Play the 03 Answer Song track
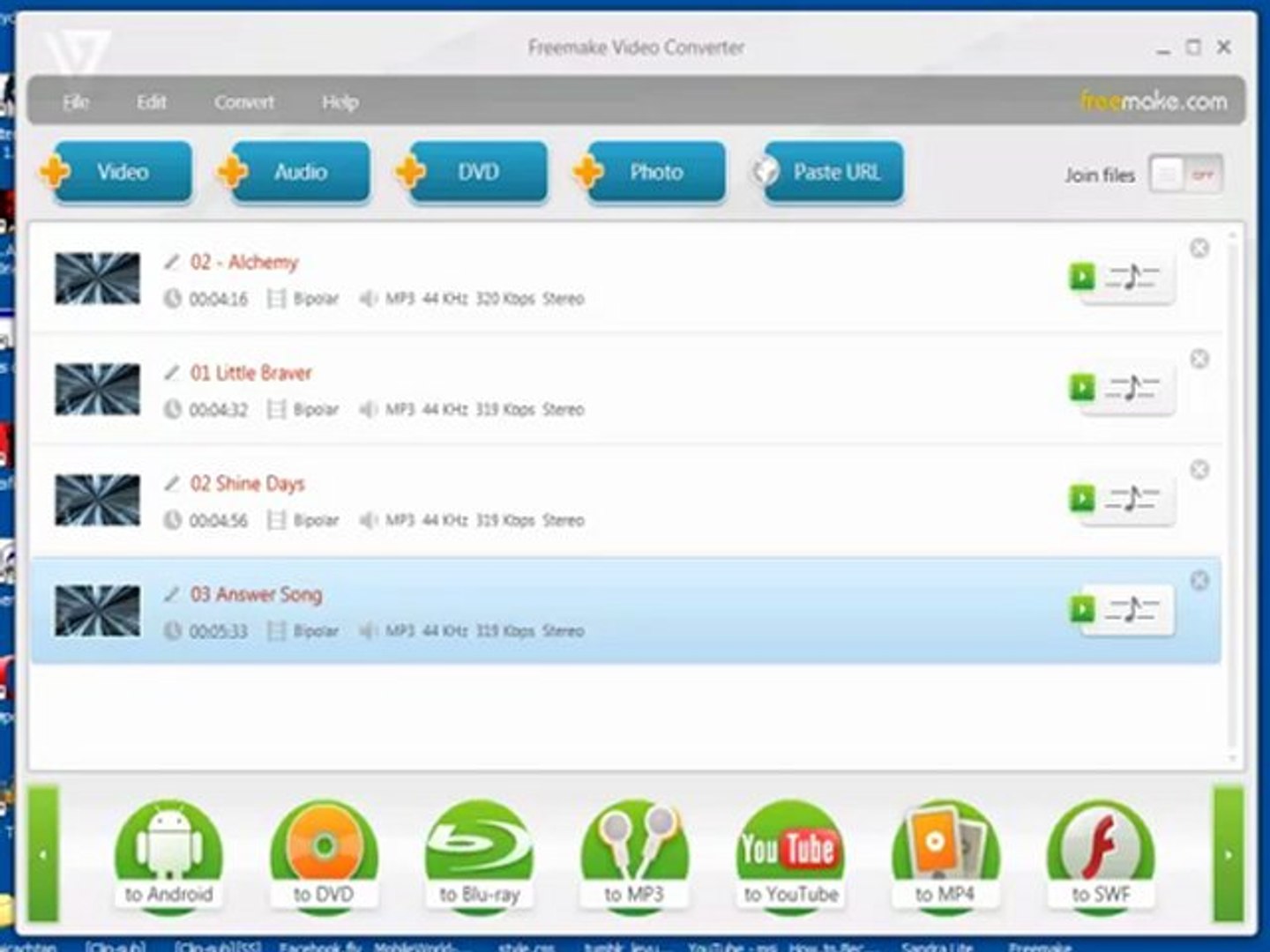Viewport: 1270px width, 952px height. (1081, 608)
